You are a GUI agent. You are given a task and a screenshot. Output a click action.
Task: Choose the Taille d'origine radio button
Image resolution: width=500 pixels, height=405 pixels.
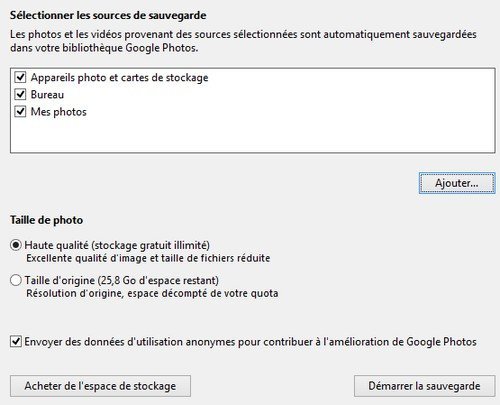16,280
